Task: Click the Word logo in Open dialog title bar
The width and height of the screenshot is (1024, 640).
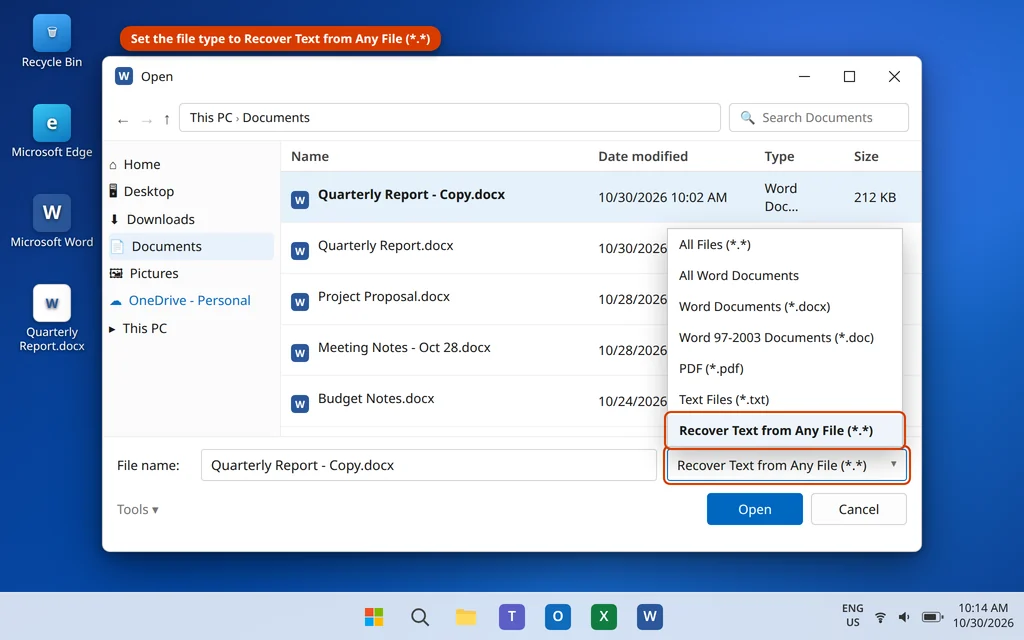Action: [124, 76]
